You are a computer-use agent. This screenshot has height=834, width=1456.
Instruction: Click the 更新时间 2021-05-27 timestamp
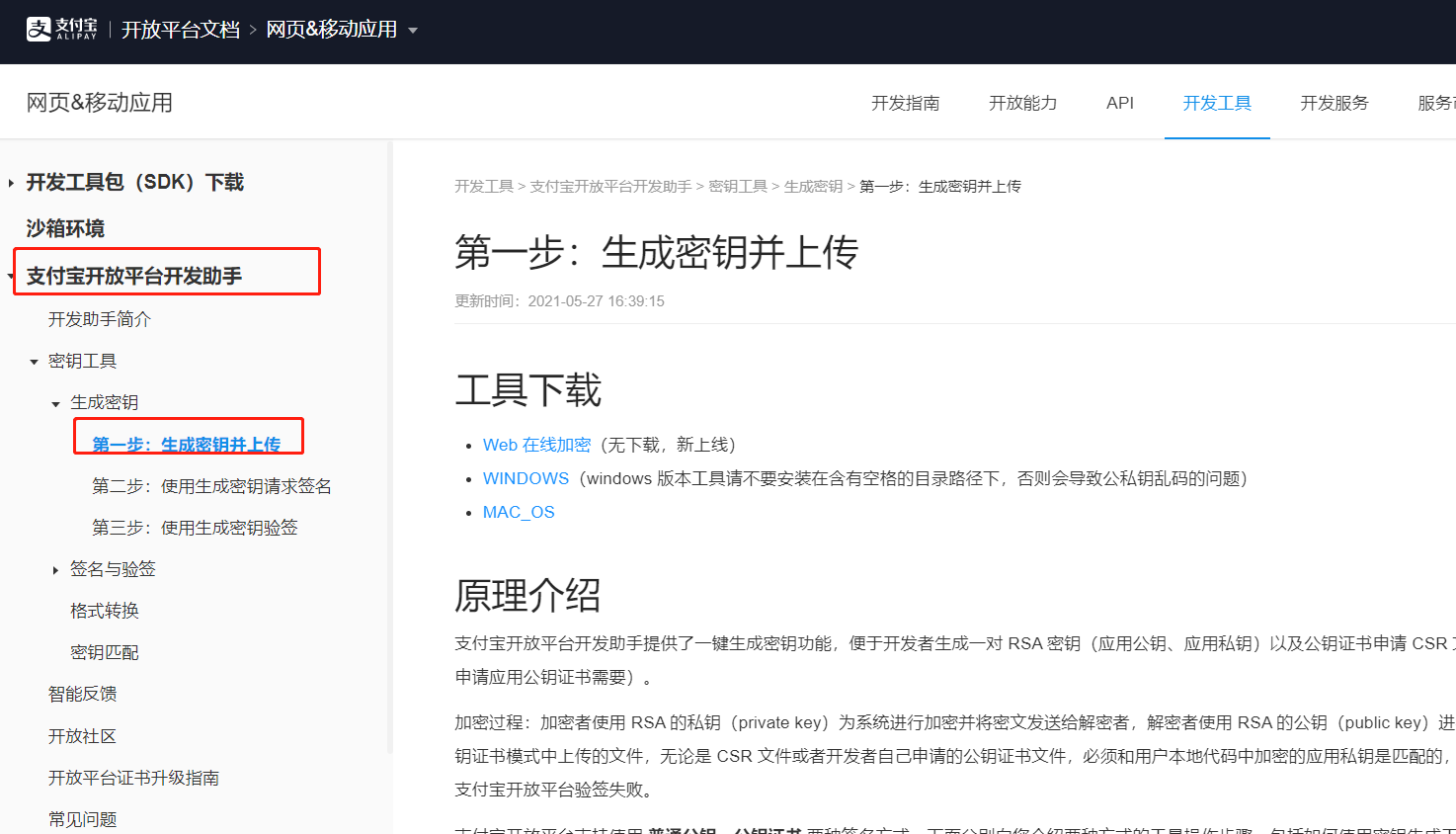[x=559, y=301]
